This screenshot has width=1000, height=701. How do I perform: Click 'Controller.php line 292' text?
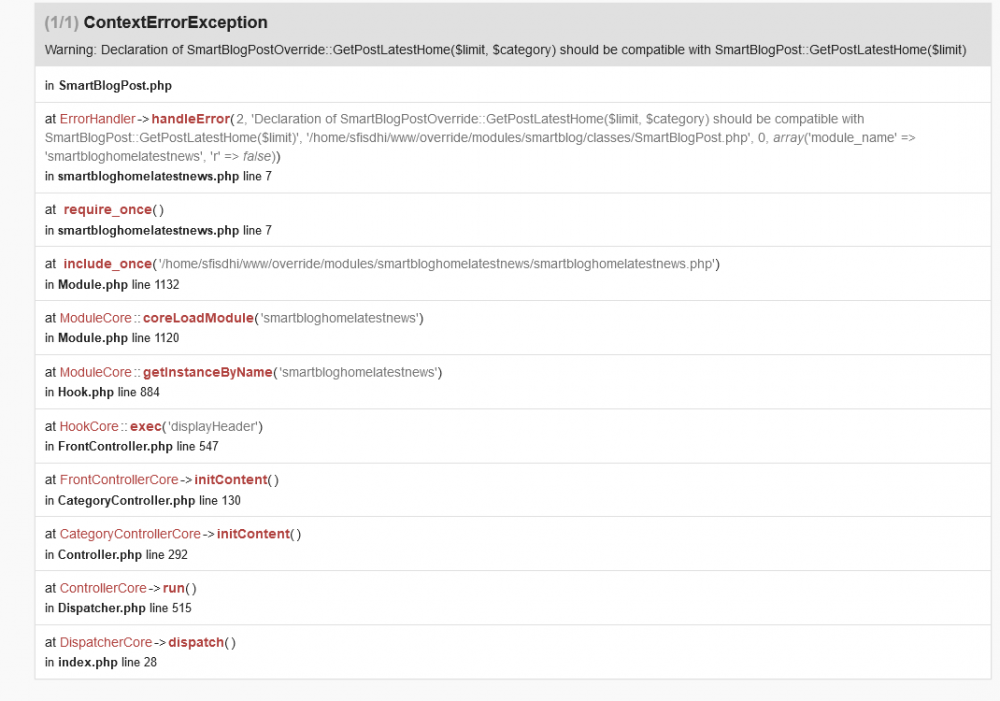click(123, 555)
